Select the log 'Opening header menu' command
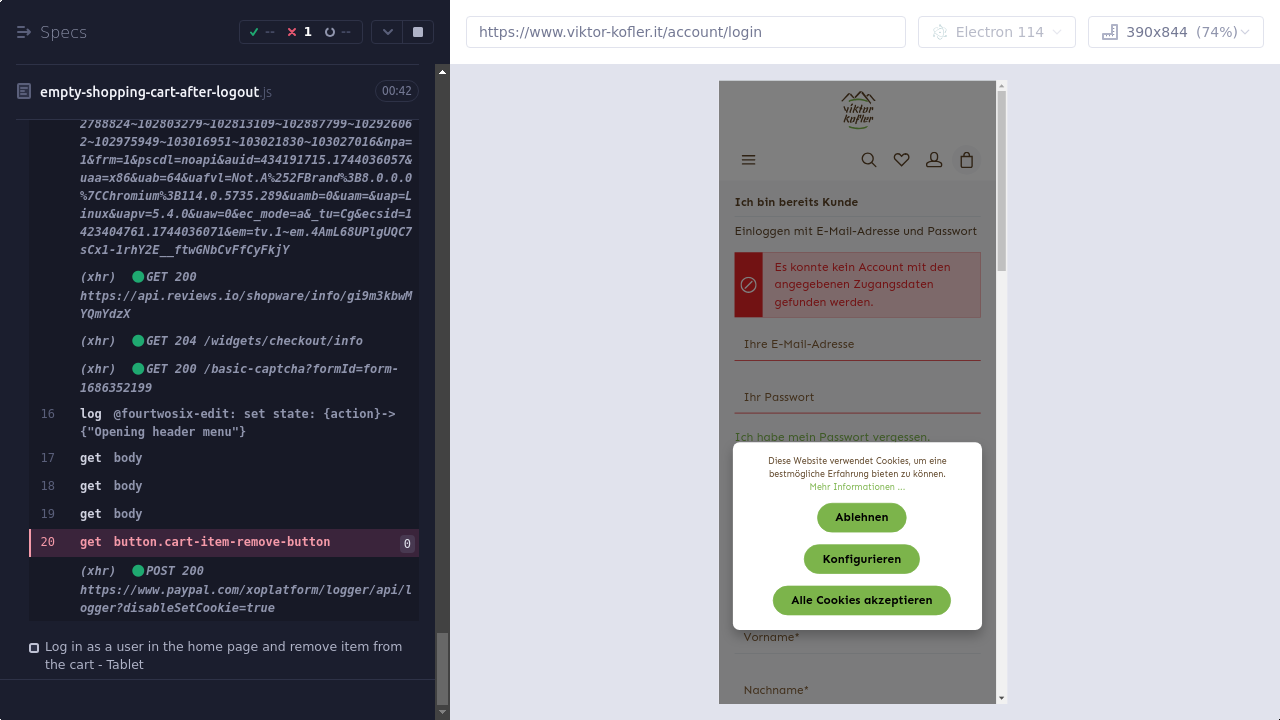Screen dimensions: 1280x720 [237, 423]
